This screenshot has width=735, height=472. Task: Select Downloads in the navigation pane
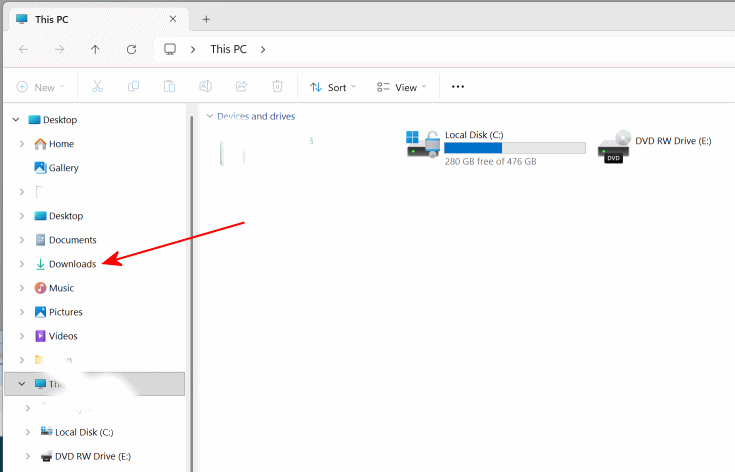pos(72,264)
